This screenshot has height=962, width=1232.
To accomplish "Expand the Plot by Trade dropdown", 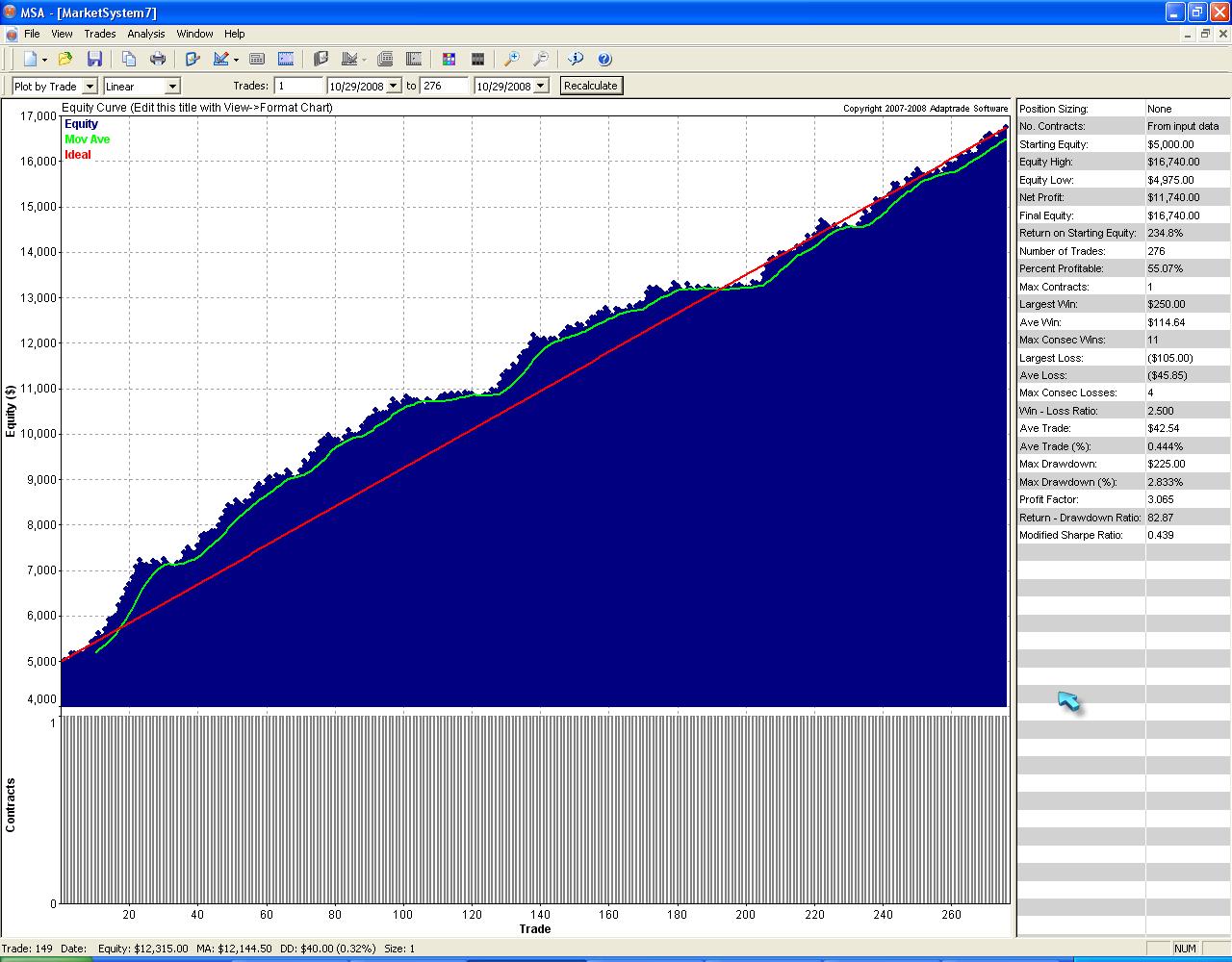I will tap(90, 87).
